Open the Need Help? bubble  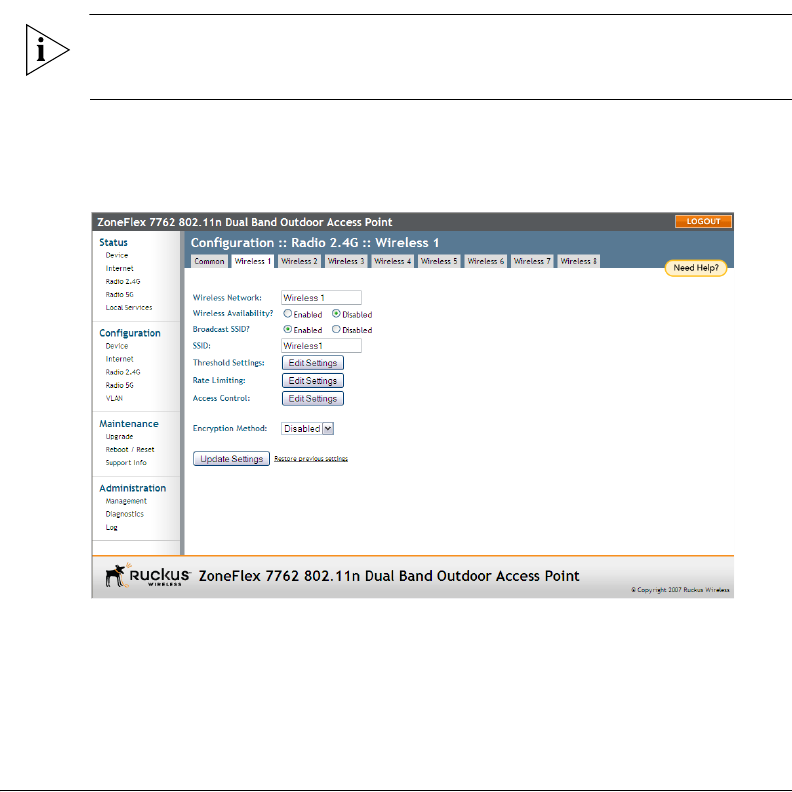point(696,268)
